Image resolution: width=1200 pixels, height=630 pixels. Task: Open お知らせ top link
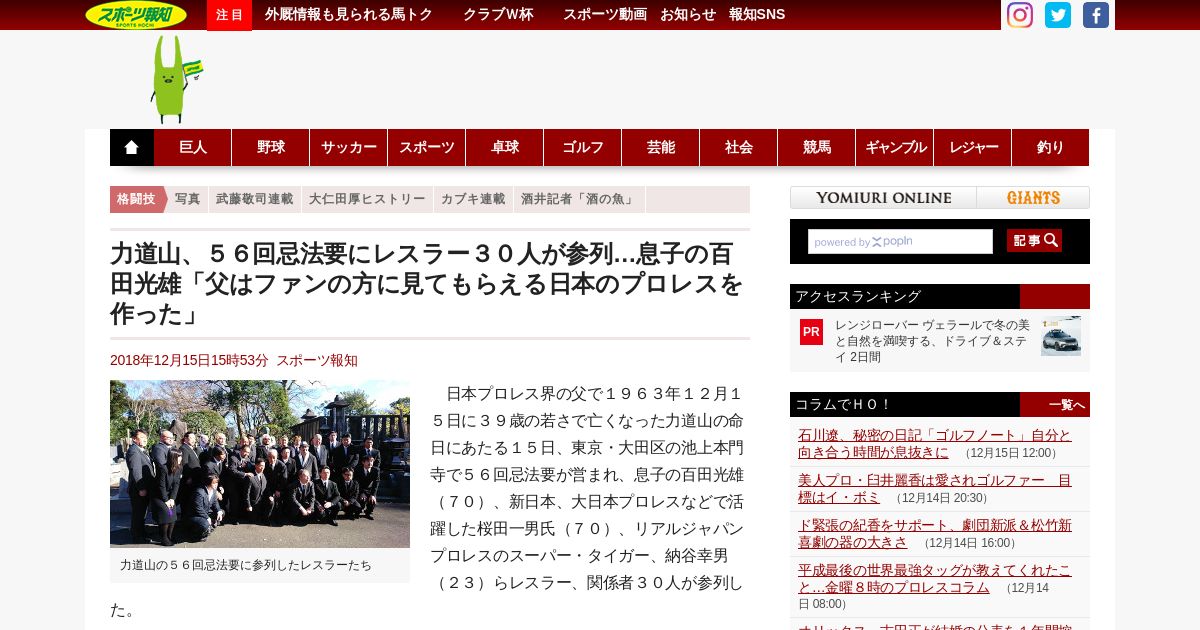pyautogui.click(x=688, y=15)
